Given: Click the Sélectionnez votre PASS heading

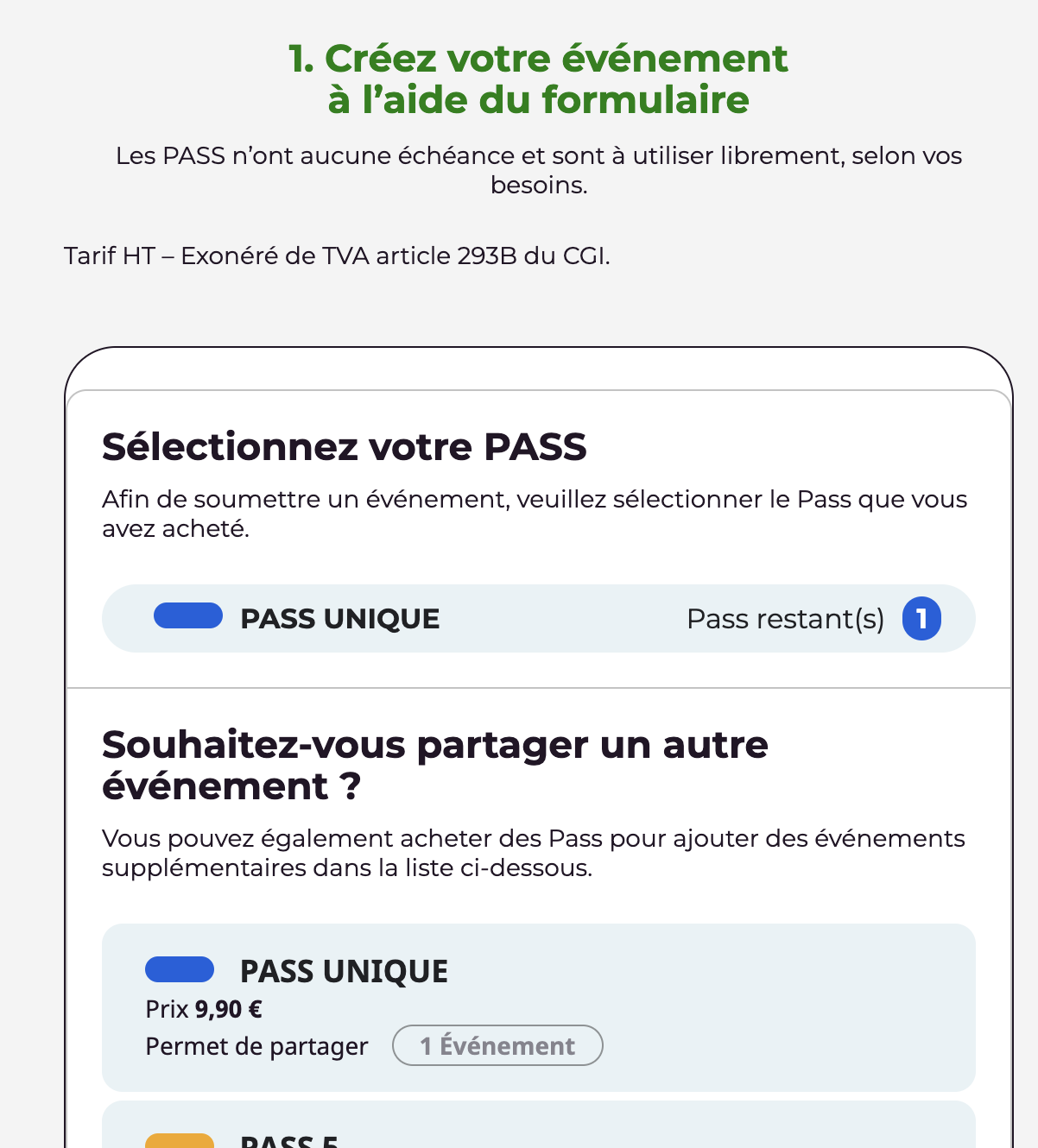Looking at the screenshot, I should coord(345,447).
